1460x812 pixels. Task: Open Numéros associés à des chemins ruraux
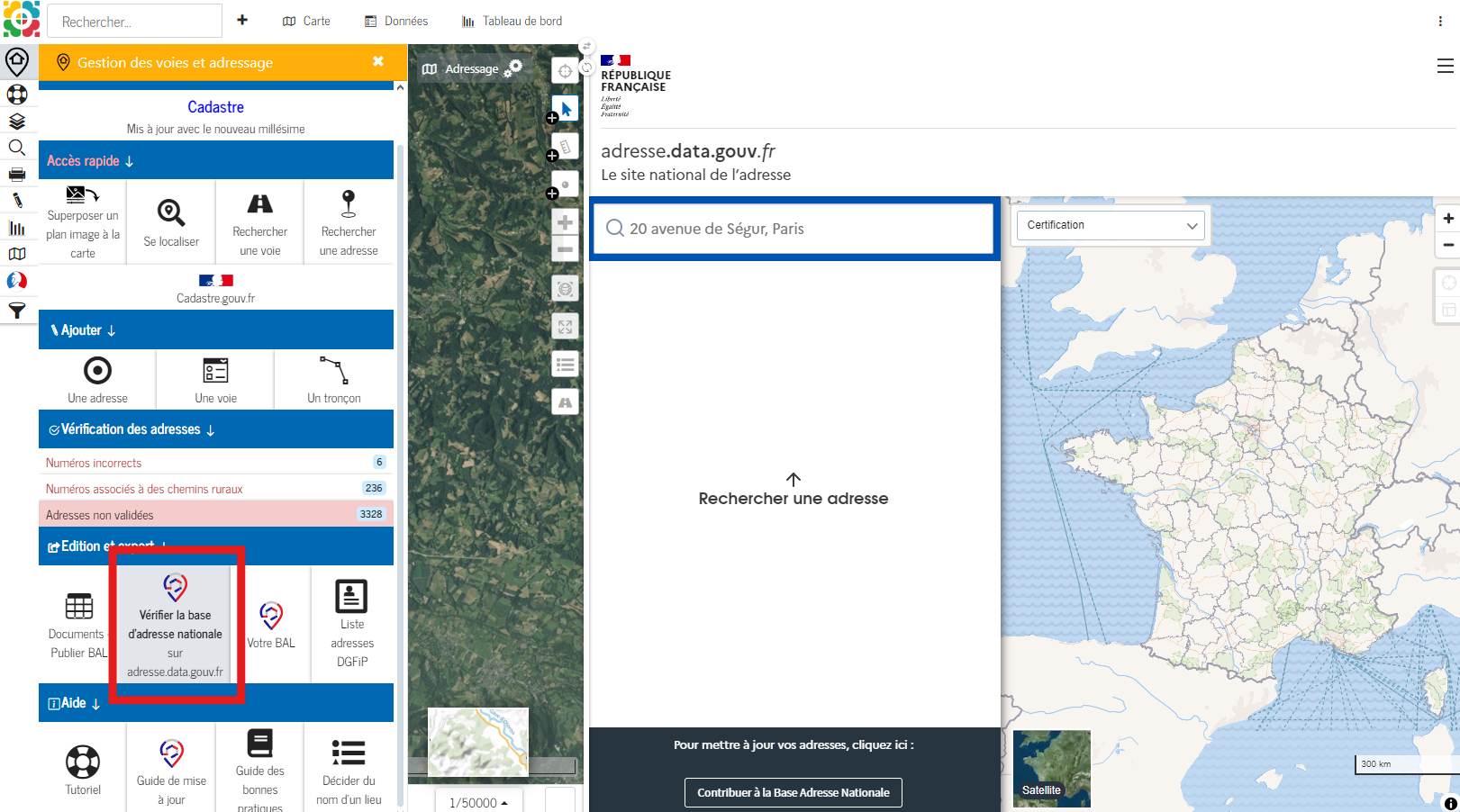(216, 489)
